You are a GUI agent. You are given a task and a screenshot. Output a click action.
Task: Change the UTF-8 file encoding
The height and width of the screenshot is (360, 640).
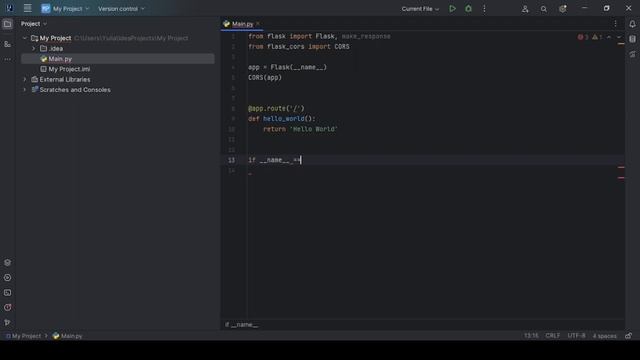(576, 336)
